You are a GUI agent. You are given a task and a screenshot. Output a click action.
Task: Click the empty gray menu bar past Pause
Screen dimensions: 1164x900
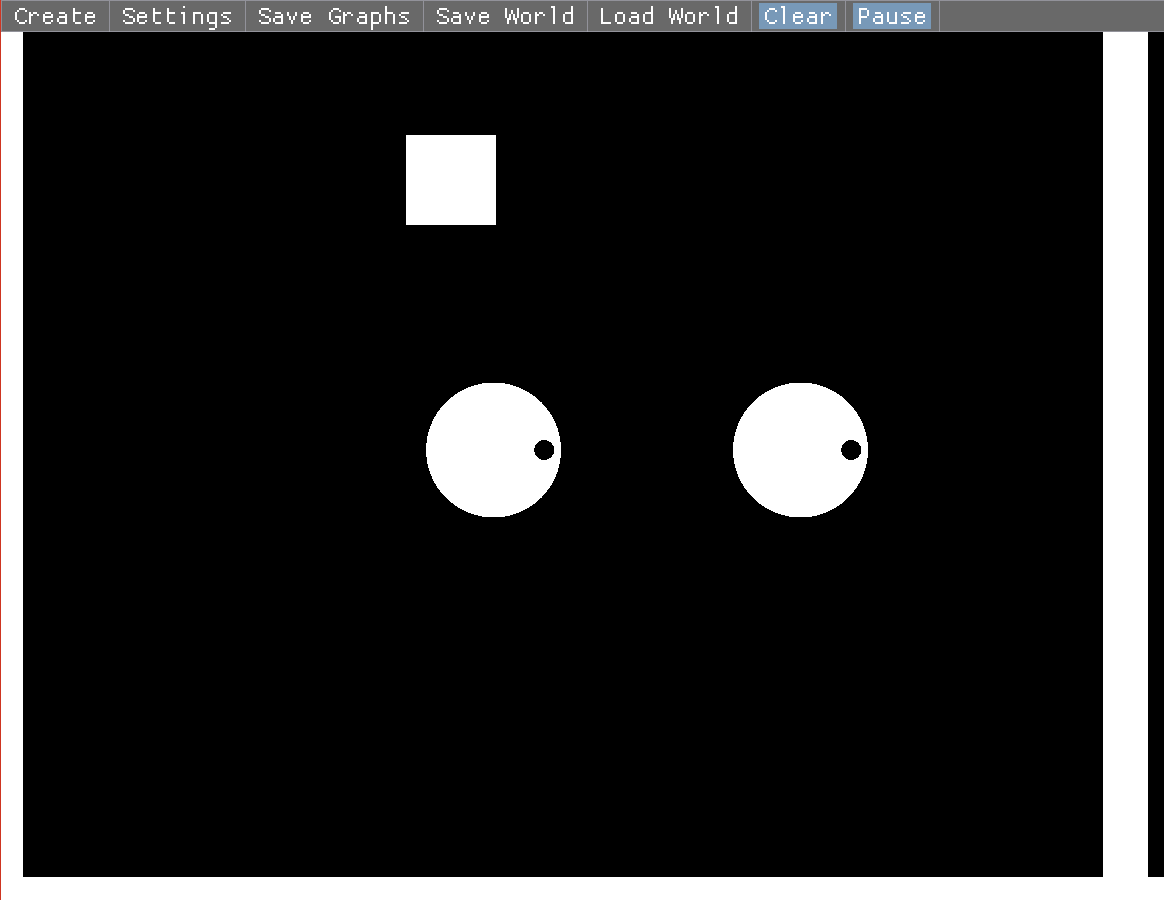pyautogui.click(x=1050, y=16)
